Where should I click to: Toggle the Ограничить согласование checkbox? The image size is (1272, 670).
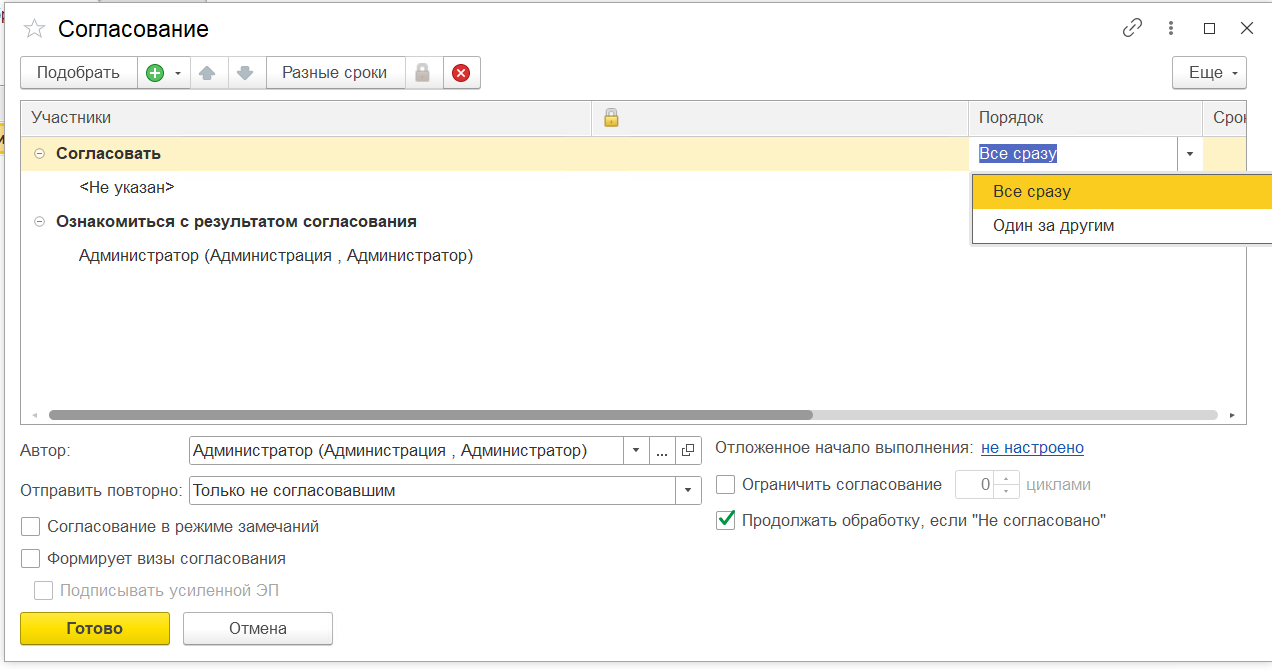(x=726, y=485)
